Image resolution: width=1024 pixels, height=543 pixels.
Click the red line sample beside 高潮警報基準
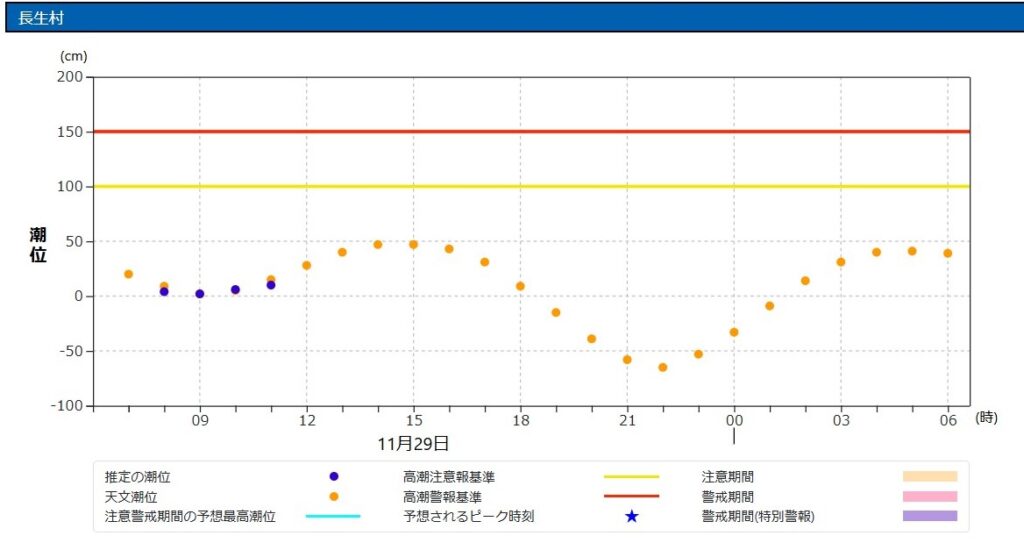coord(632,497)
